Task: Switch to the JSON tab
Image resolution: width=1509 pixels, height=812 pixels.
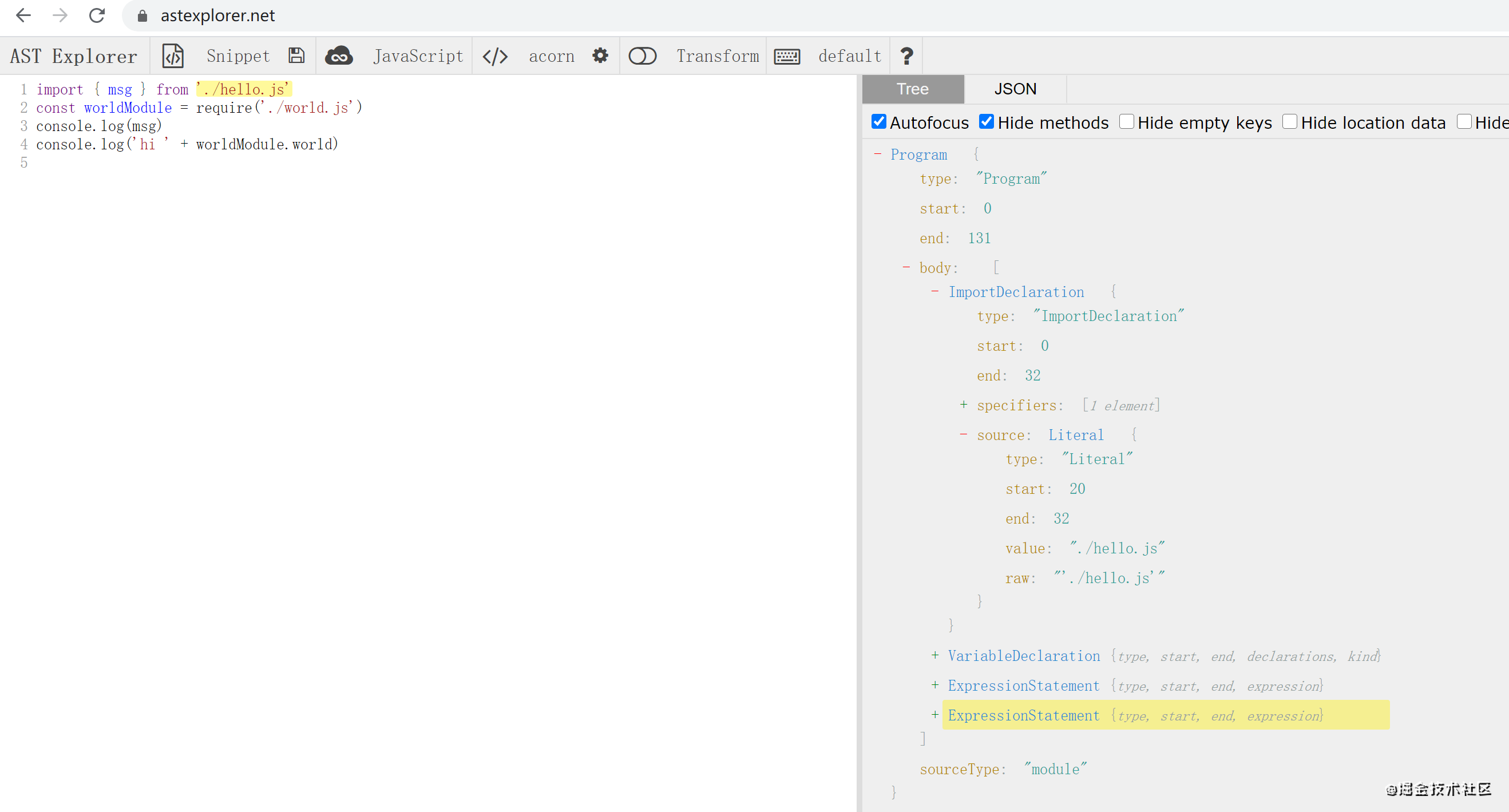Action: pos(1015,89)
